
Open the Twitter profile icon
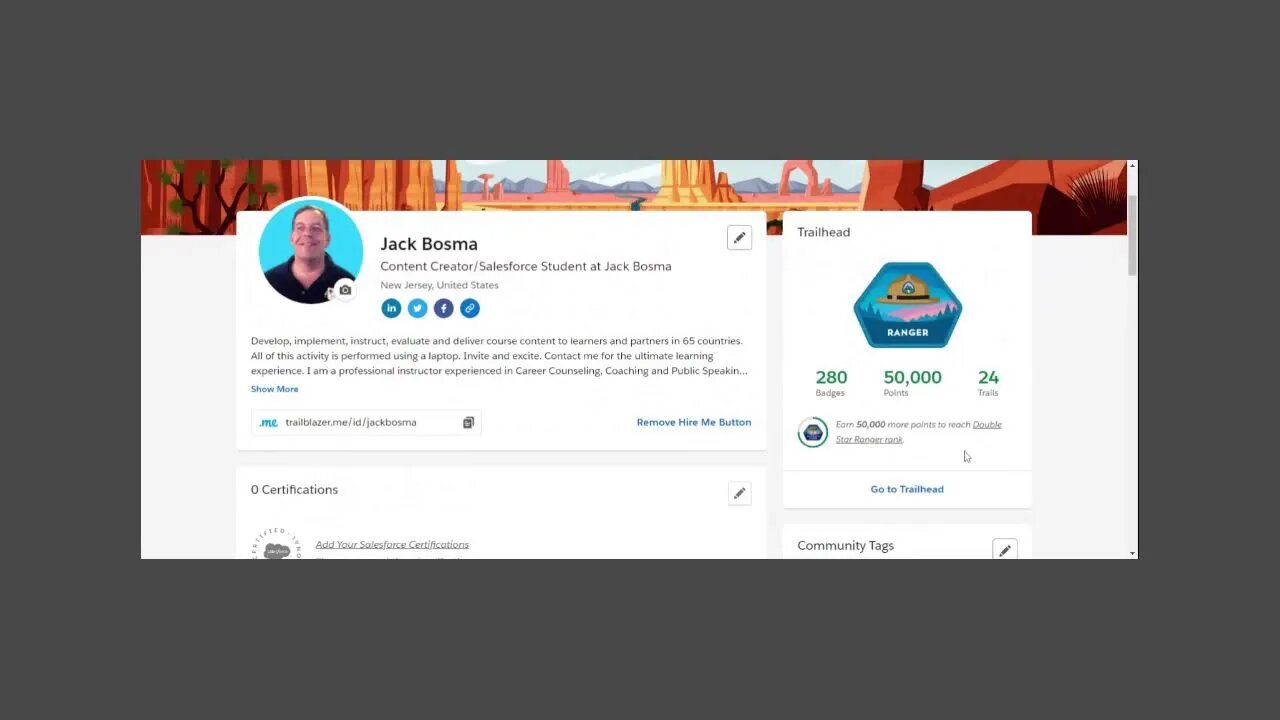coord(417,309)
